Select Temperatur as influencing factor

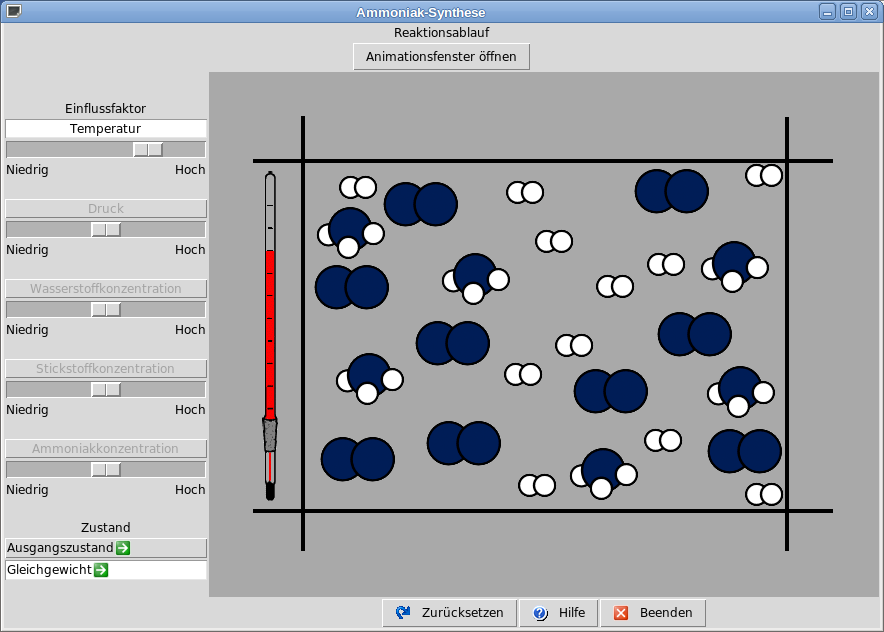click(x=106, y=129)
